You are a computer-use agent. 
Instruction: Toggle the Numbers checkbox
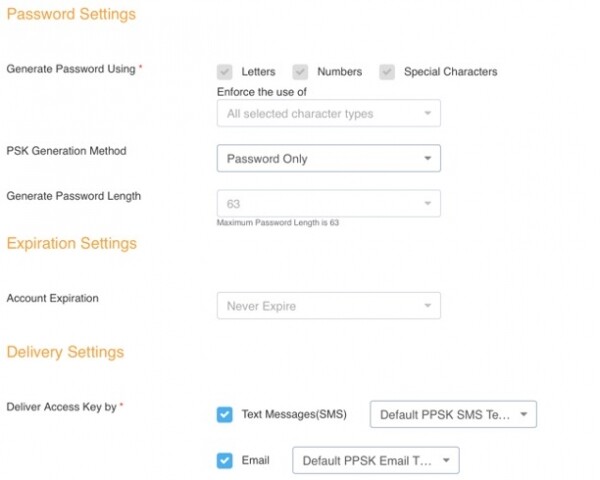pos(300,72)
